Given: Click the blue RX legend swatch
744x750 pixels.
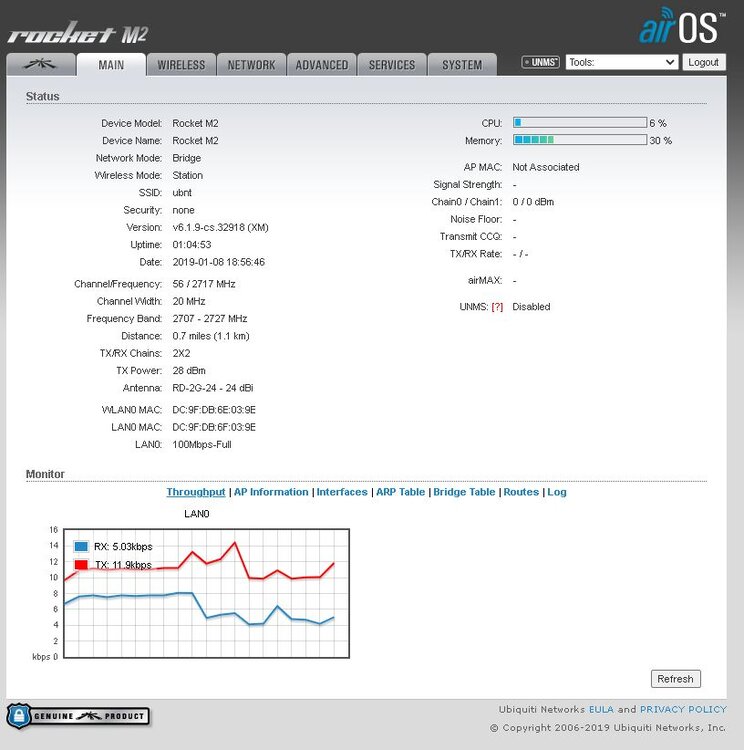Looking at the screenshot, I should click(81, 547).
